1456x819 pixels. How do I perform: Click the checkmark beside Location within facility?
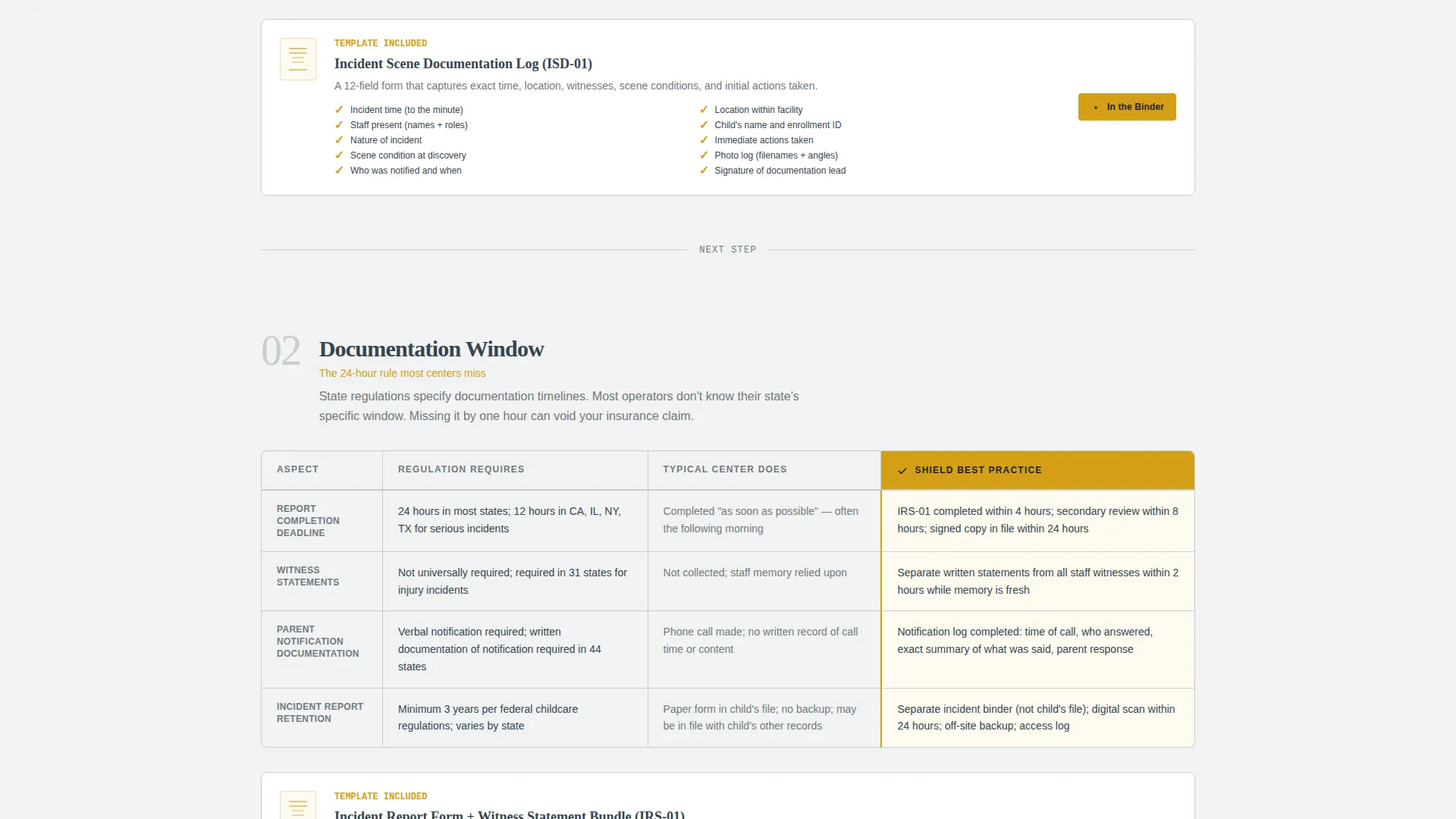tap(704, 110)
